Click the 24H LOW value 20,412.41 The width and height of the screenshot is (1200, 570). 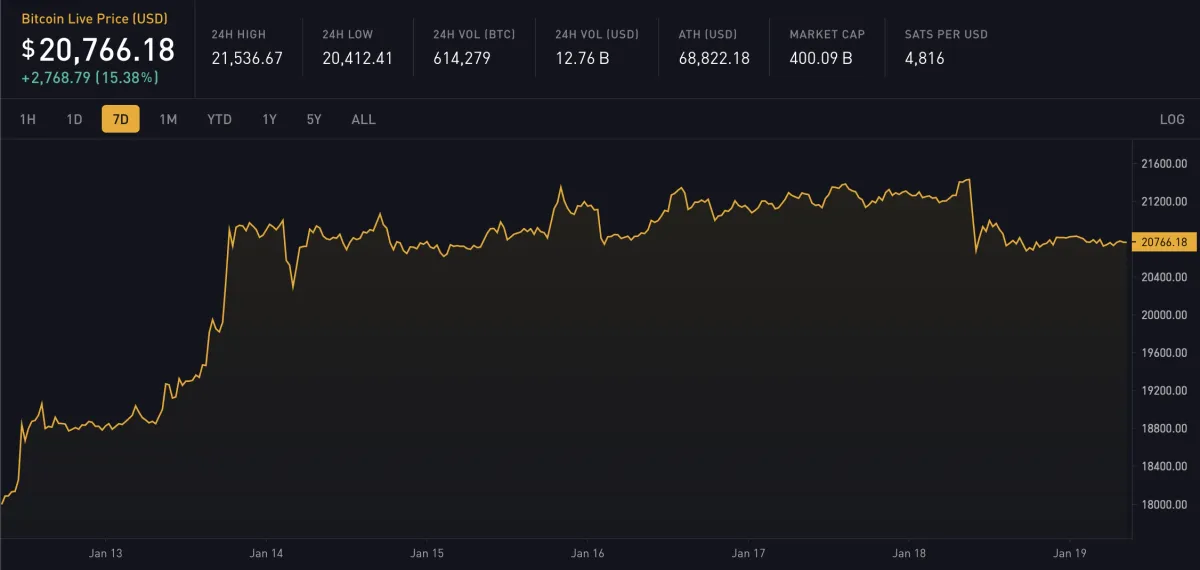pos(358,58)
